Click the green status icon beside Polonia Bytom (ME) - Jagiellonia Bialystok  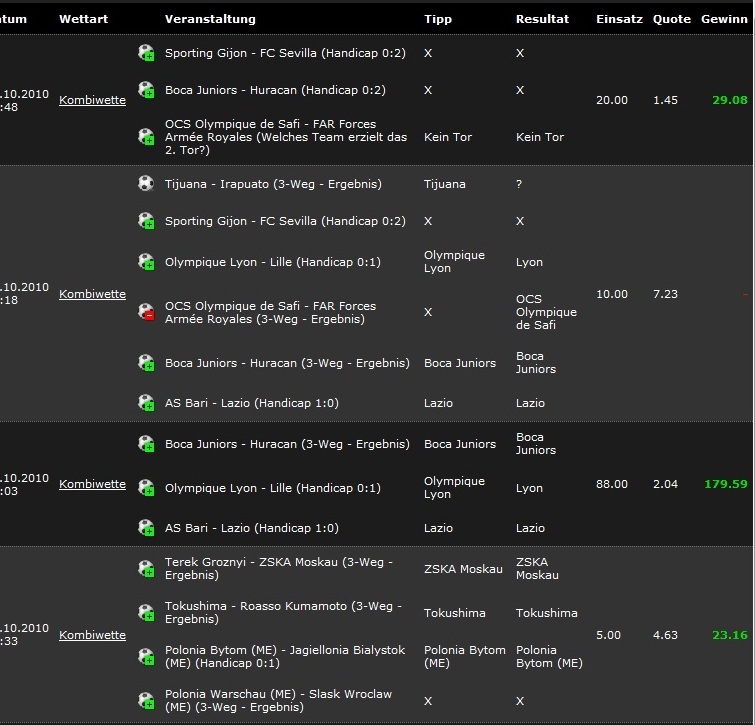pos(146,657)
